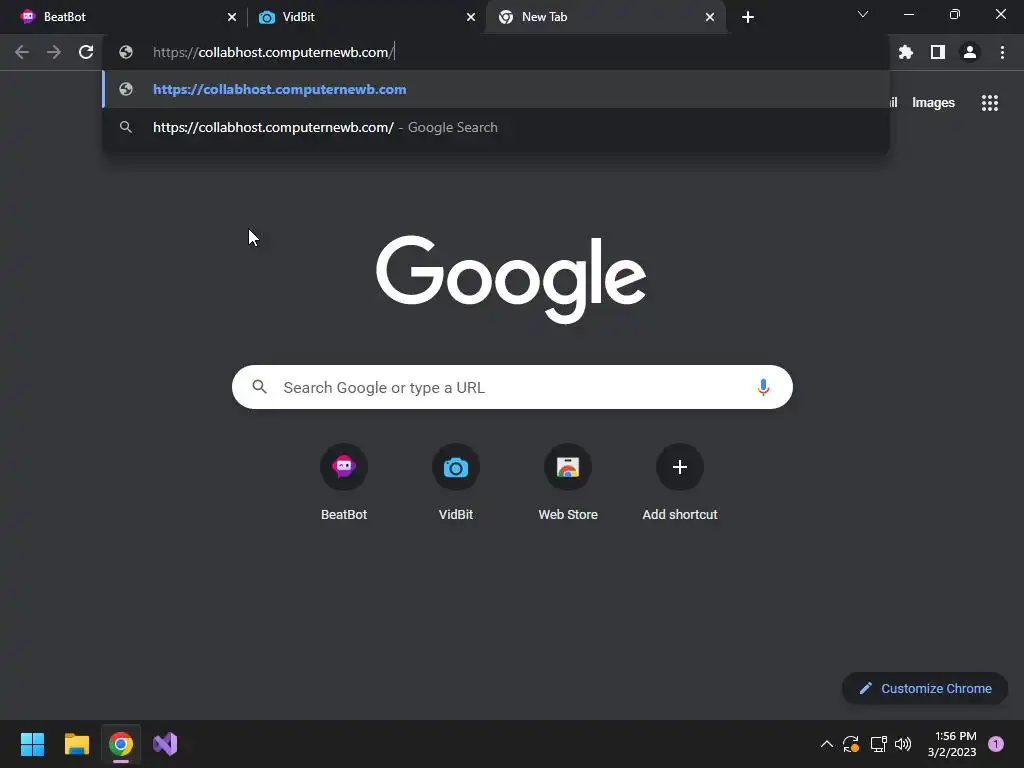Reload the page with refresh icon
The height and width of the screenshot is (768, 1024).
pyautogui.click(x=86, y=52)
